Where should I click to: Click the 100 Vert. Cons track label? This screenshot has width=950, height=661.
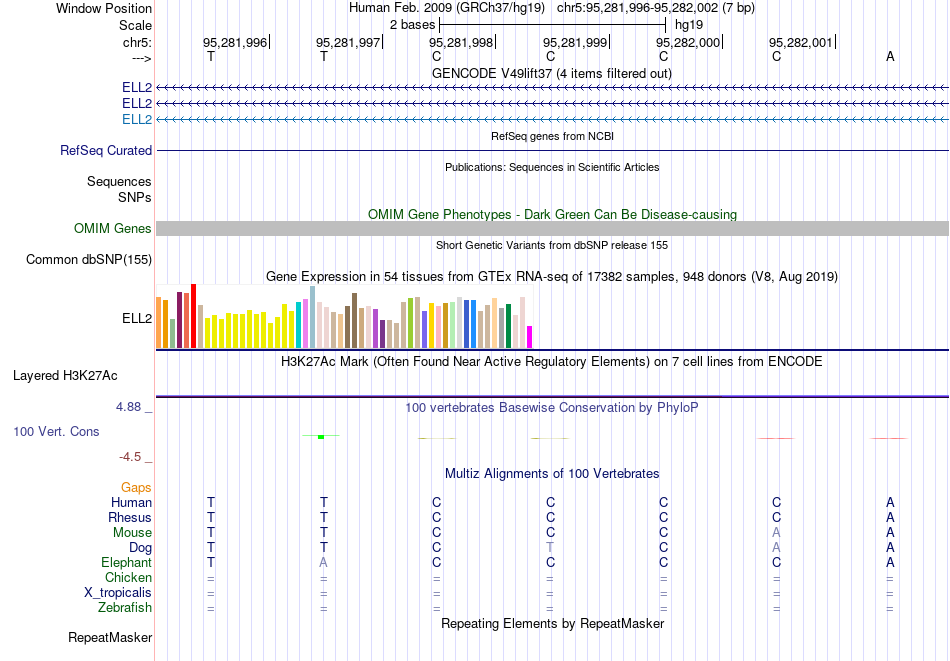(x=56, y=431)
